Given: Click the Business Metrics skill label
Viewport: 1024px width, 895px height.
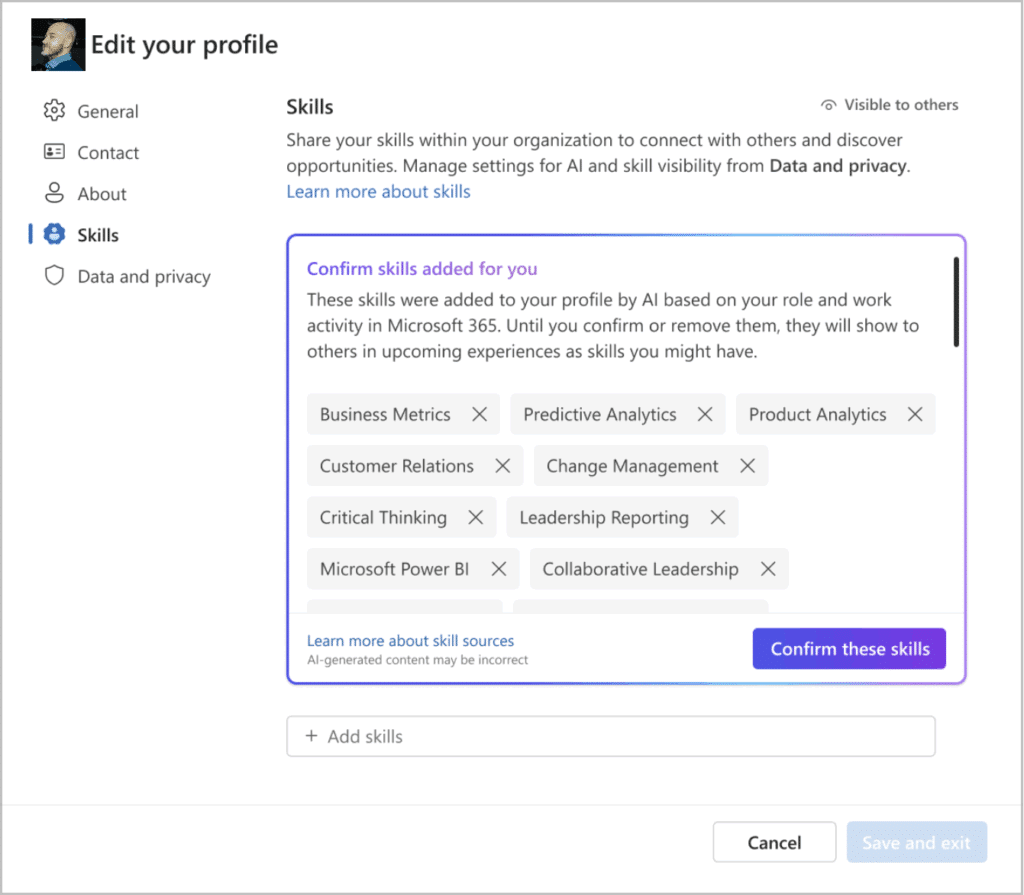Looking at the screenshot, I should [385, 414].
